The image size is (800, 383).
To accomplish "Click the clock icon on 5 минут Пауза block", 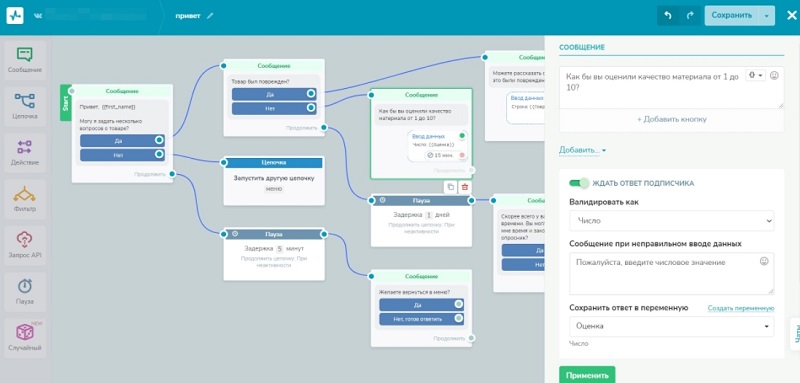I will click(x=235, y=234).
